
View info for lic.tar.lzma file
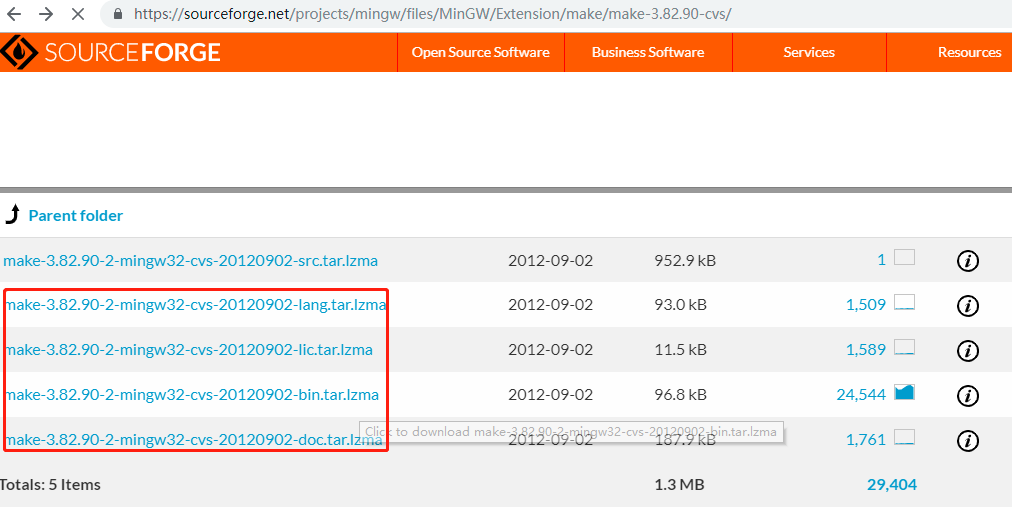[x=967, y=351]
